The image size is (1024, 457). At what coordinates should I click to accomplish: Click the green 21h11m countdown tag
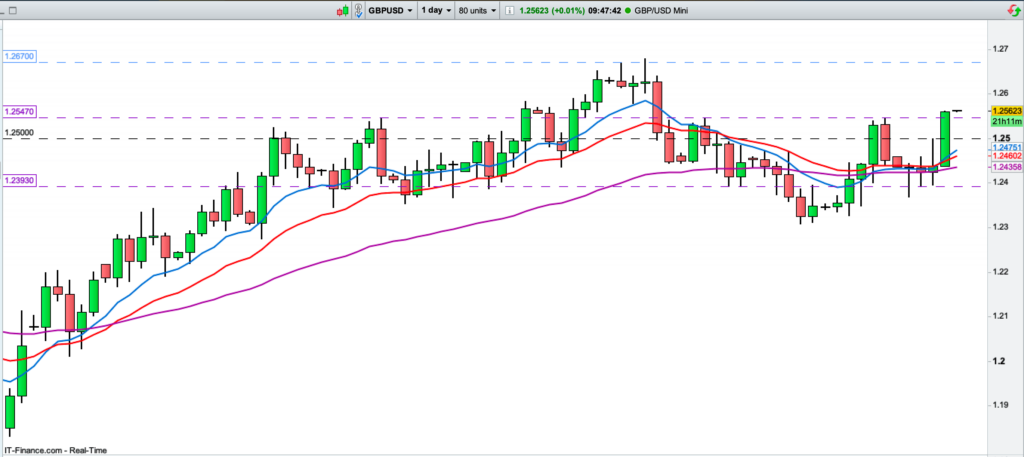point(1006,121)
